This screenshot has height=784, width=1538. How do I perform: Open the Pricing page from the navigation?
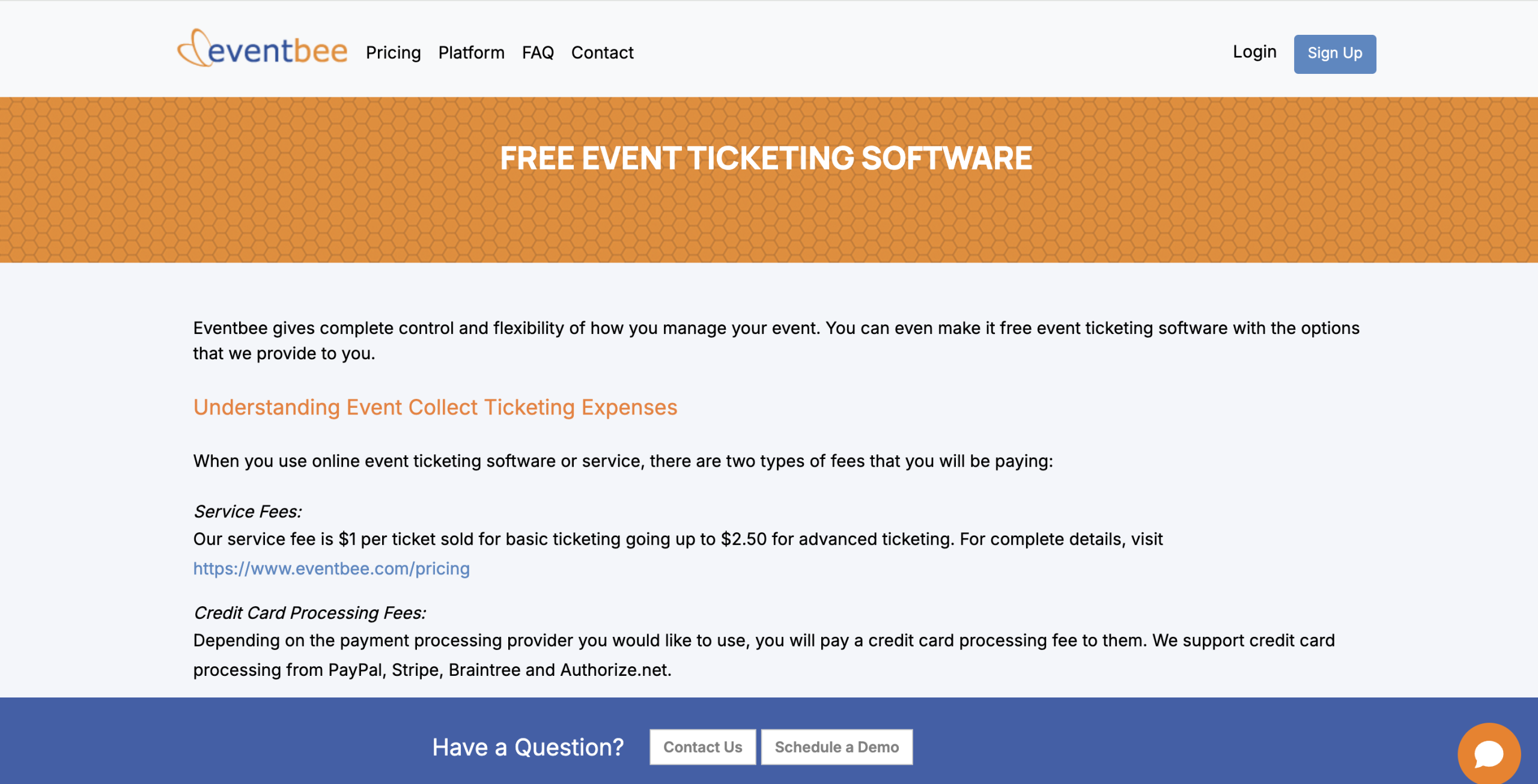click(x=394, y=53)
